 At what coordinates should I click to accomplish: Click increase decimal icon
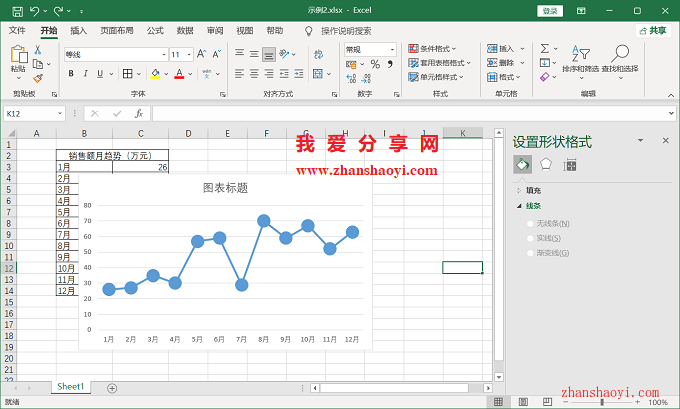pos(351,79)
